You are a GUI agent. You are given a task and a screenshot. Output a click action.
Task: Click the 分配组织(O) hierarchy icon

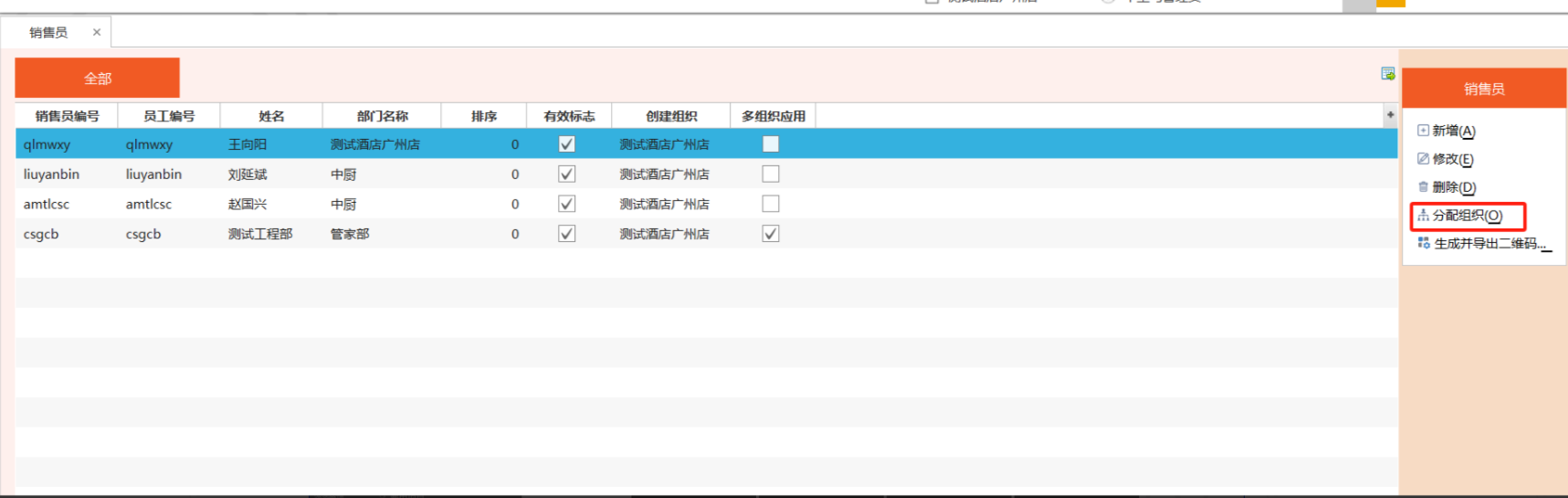[1423, 216]
